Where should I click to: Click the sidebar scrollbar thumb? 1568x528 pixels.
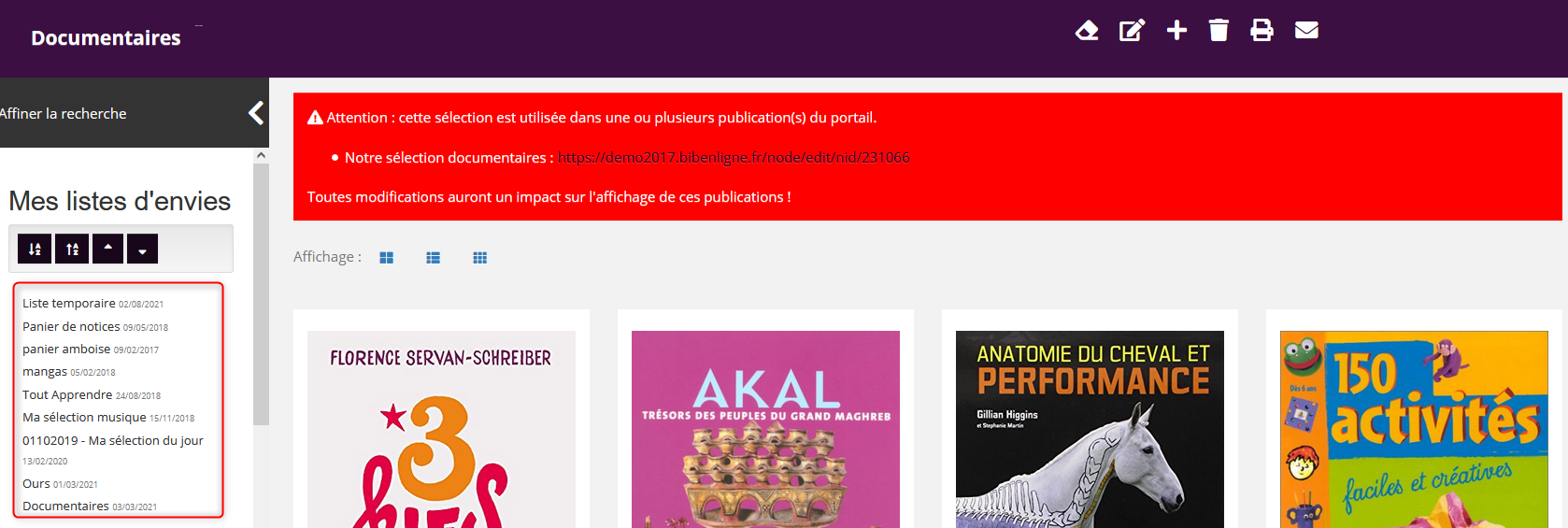pyautogui.click(x=261, y=294)
